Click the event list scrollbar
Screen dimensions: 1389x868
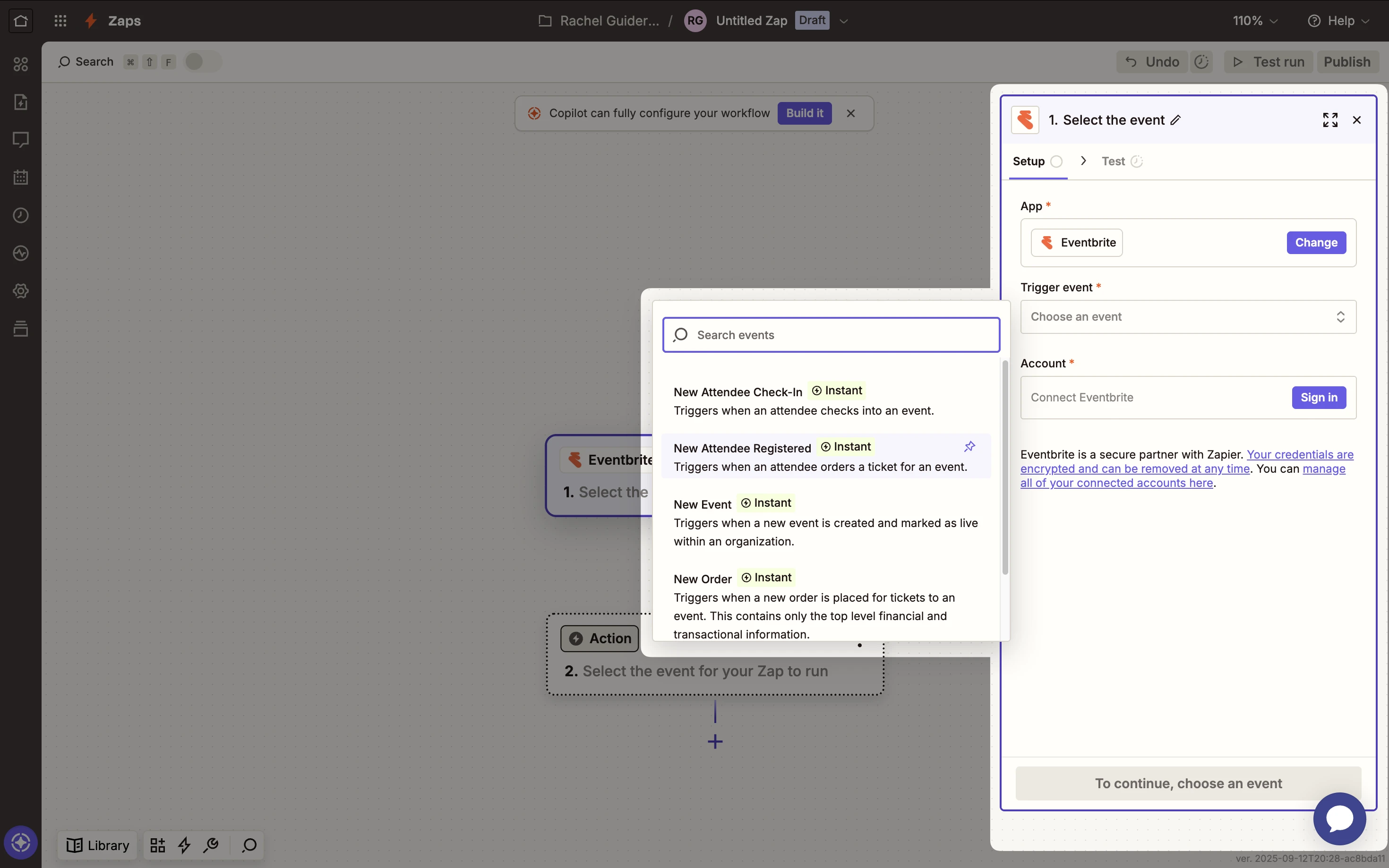[1005, 467]
